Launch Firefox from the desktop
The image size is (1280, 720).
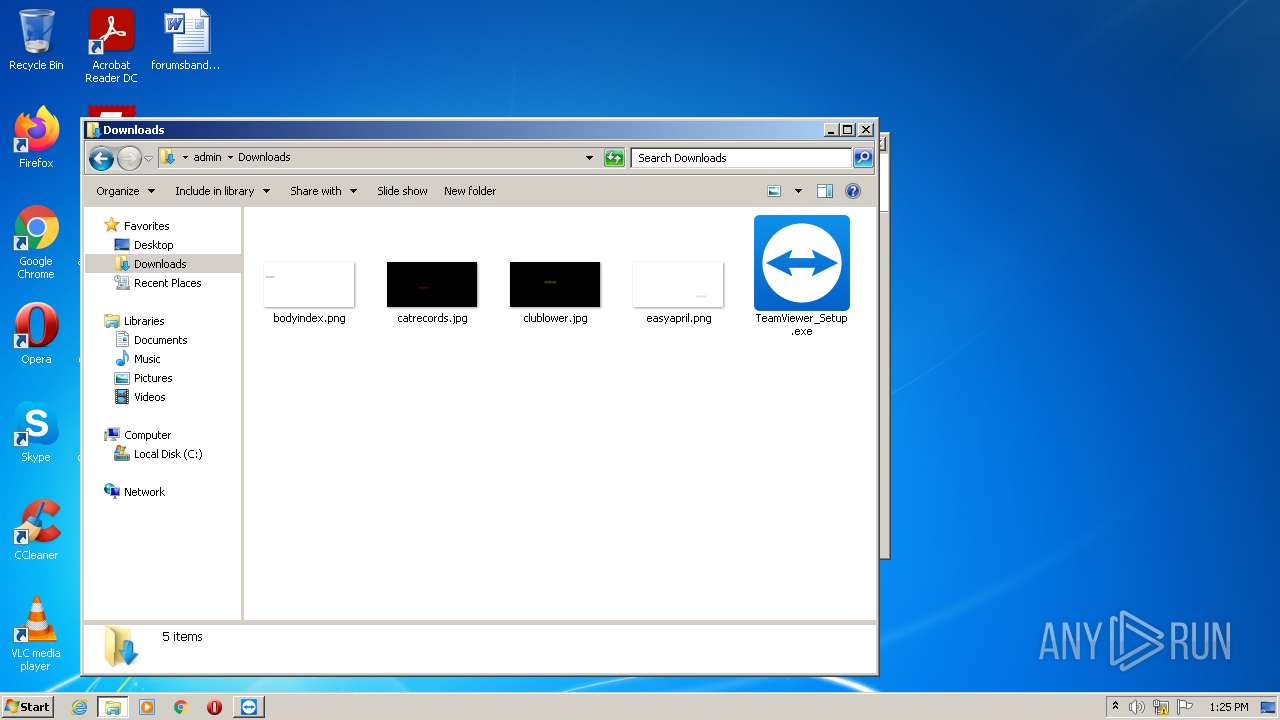tap(36, 137)
